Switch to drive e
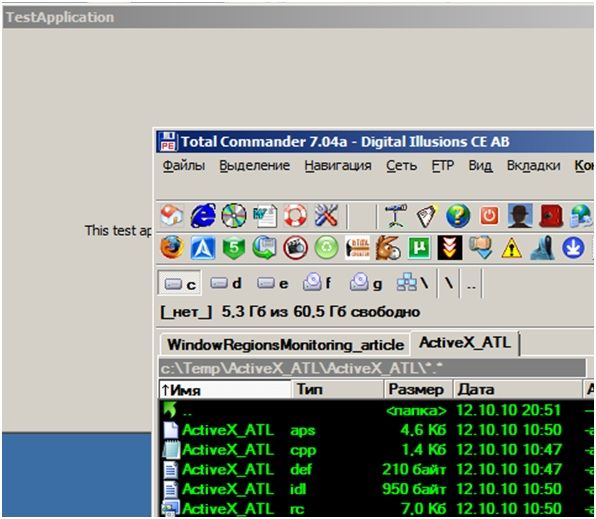Viewport: 596px width, 519px height. (273, 283)
